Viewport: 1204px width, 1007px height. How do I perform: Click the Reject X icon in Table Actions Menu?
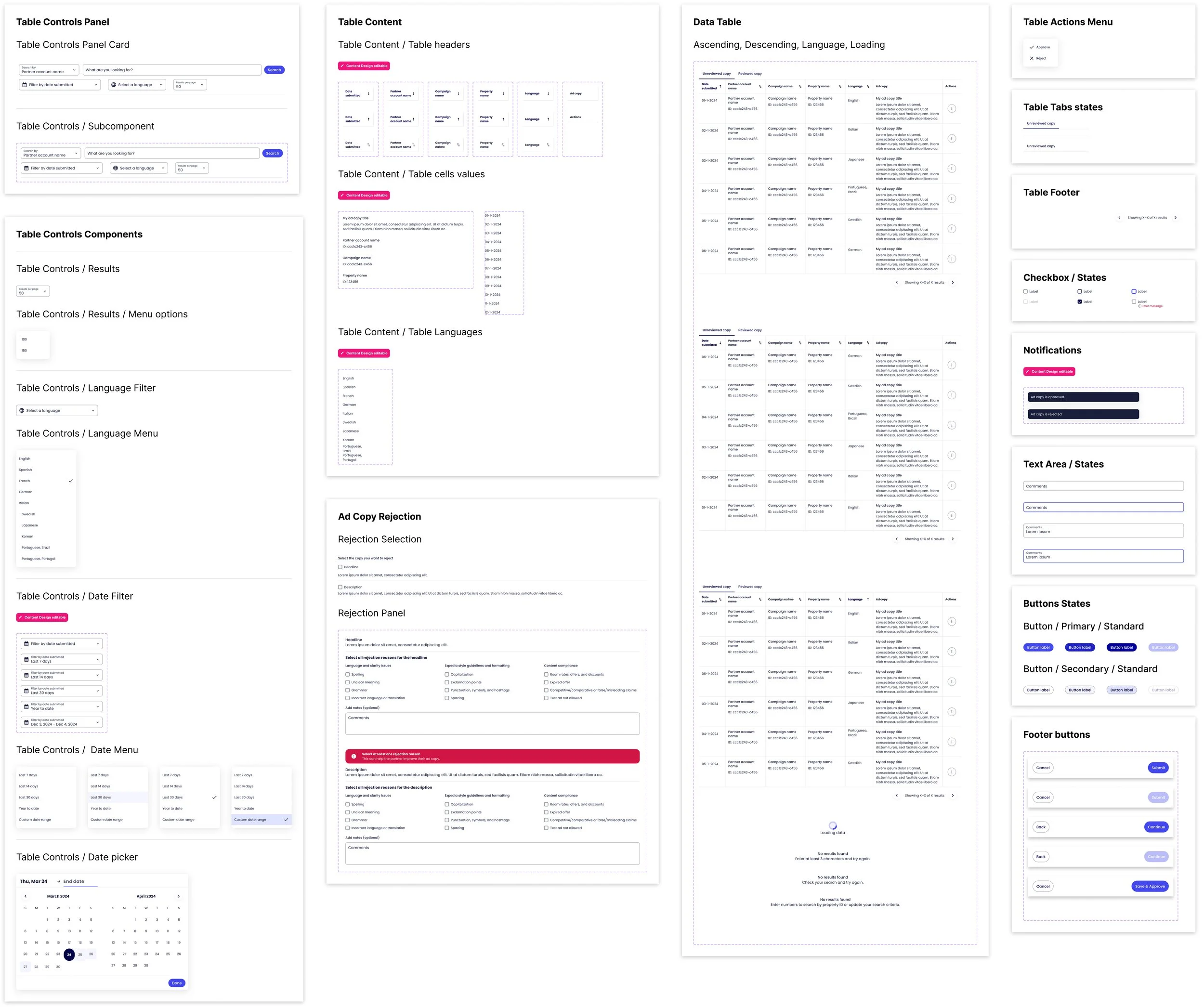(x=1032, y=58)
